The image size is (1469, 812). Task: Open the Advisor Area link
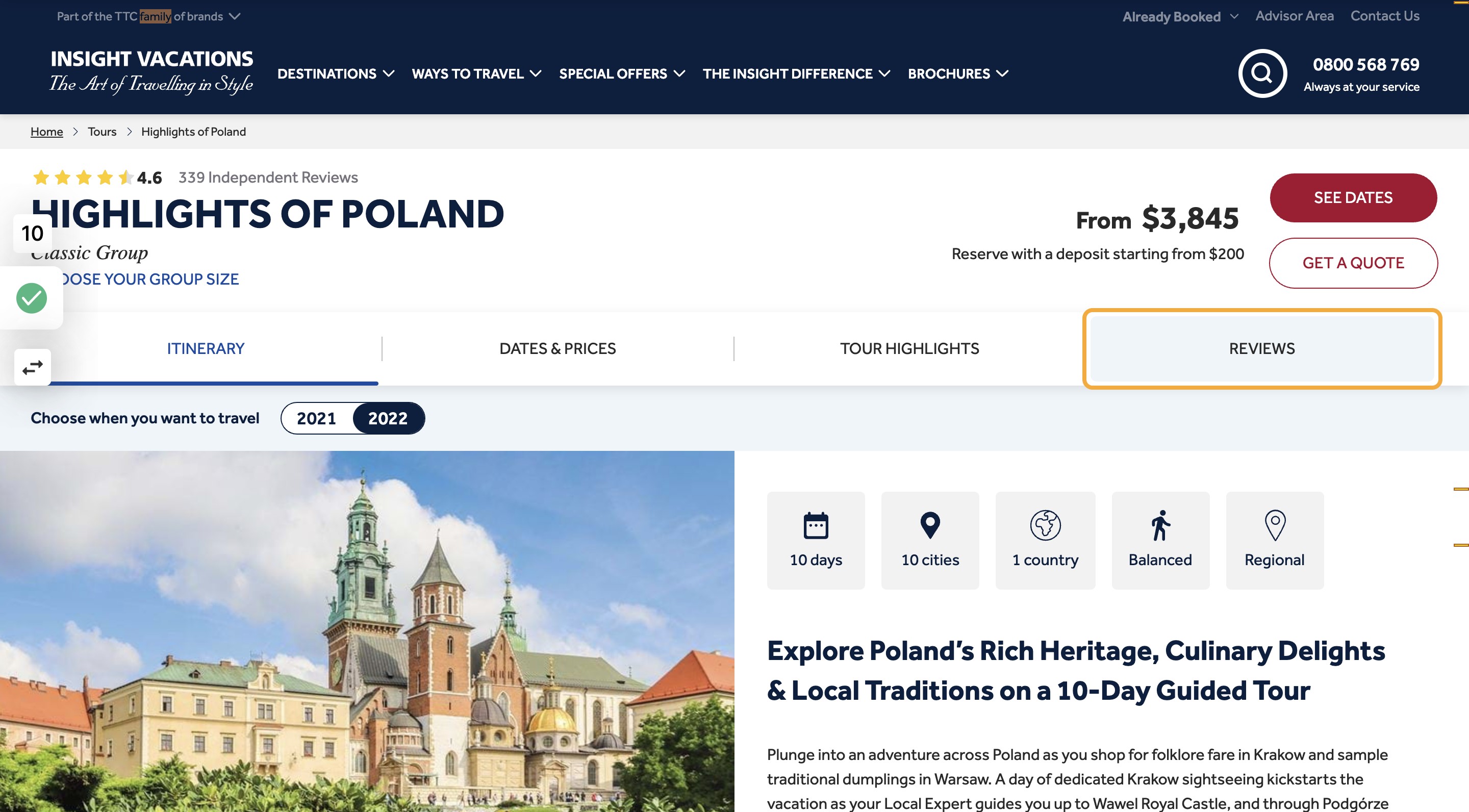(1295, 16)
